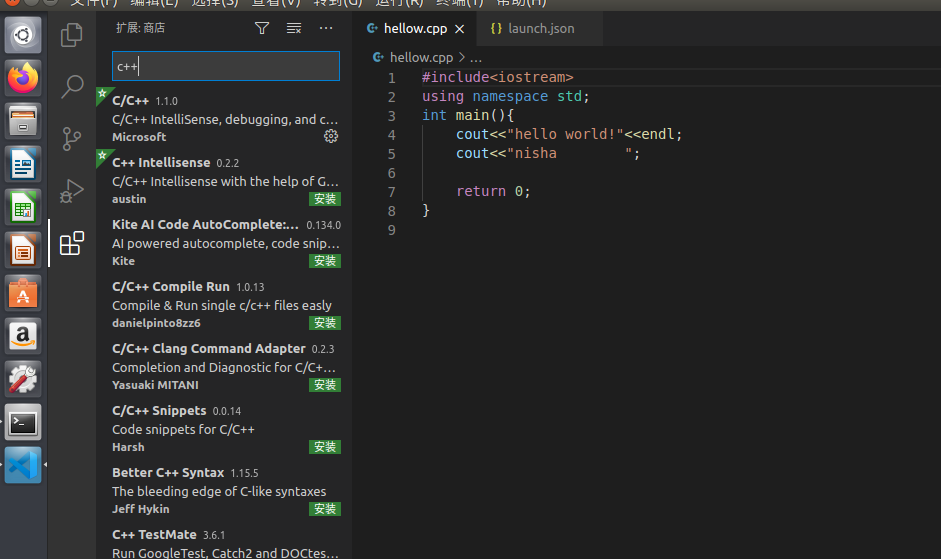Select the C++ TestMate extension title
The width and height of the screenshot is (941, 559).
point(154,534)
